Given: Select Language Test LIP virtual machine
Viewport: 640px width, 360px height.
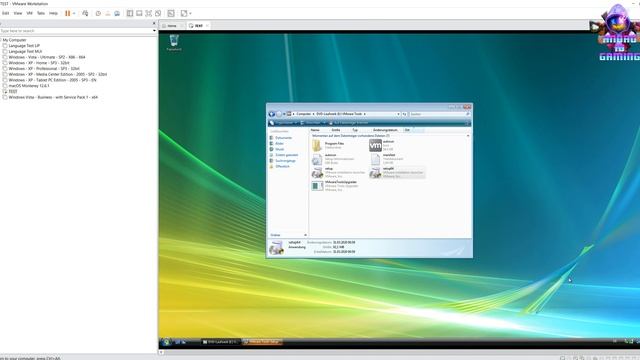Looking at the screenshot, I should (24, 46).
